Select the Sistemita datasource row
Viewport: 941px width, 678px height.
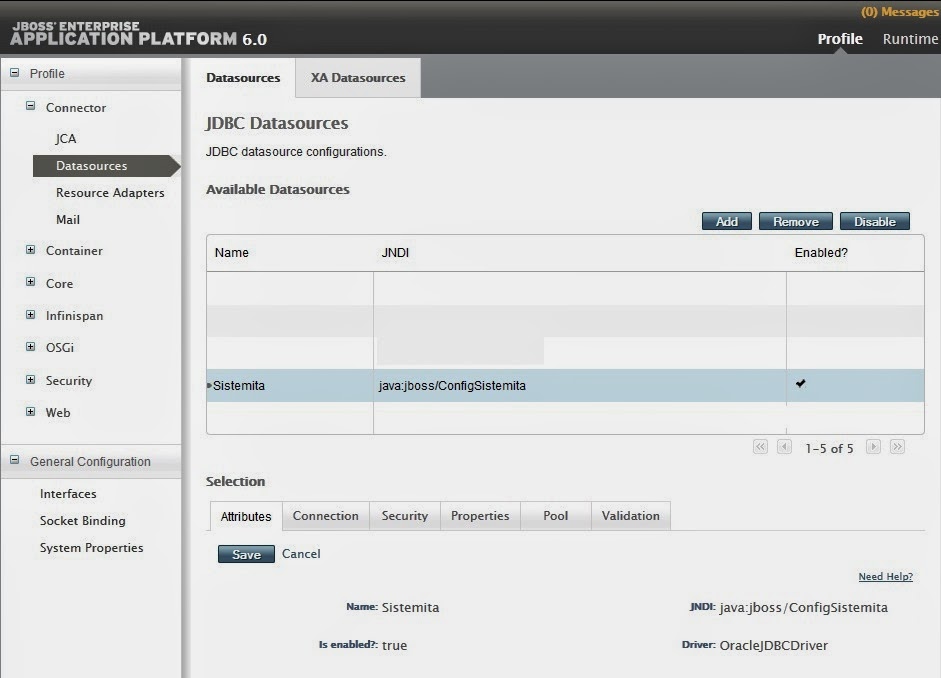565,385
